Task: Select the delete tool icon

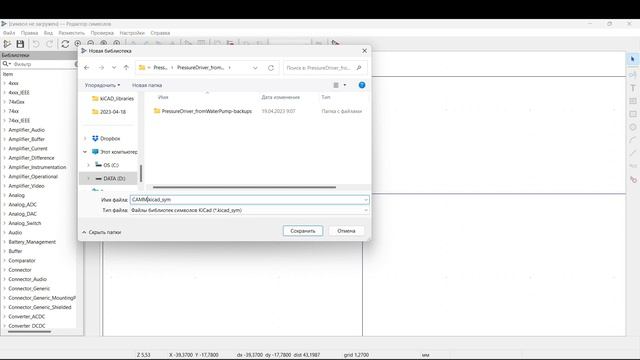Action: click(633, 179)
